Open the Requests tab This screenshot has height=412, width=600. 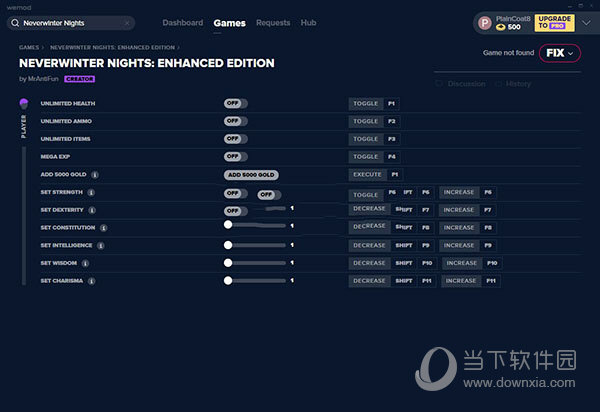tap(273, 22)
